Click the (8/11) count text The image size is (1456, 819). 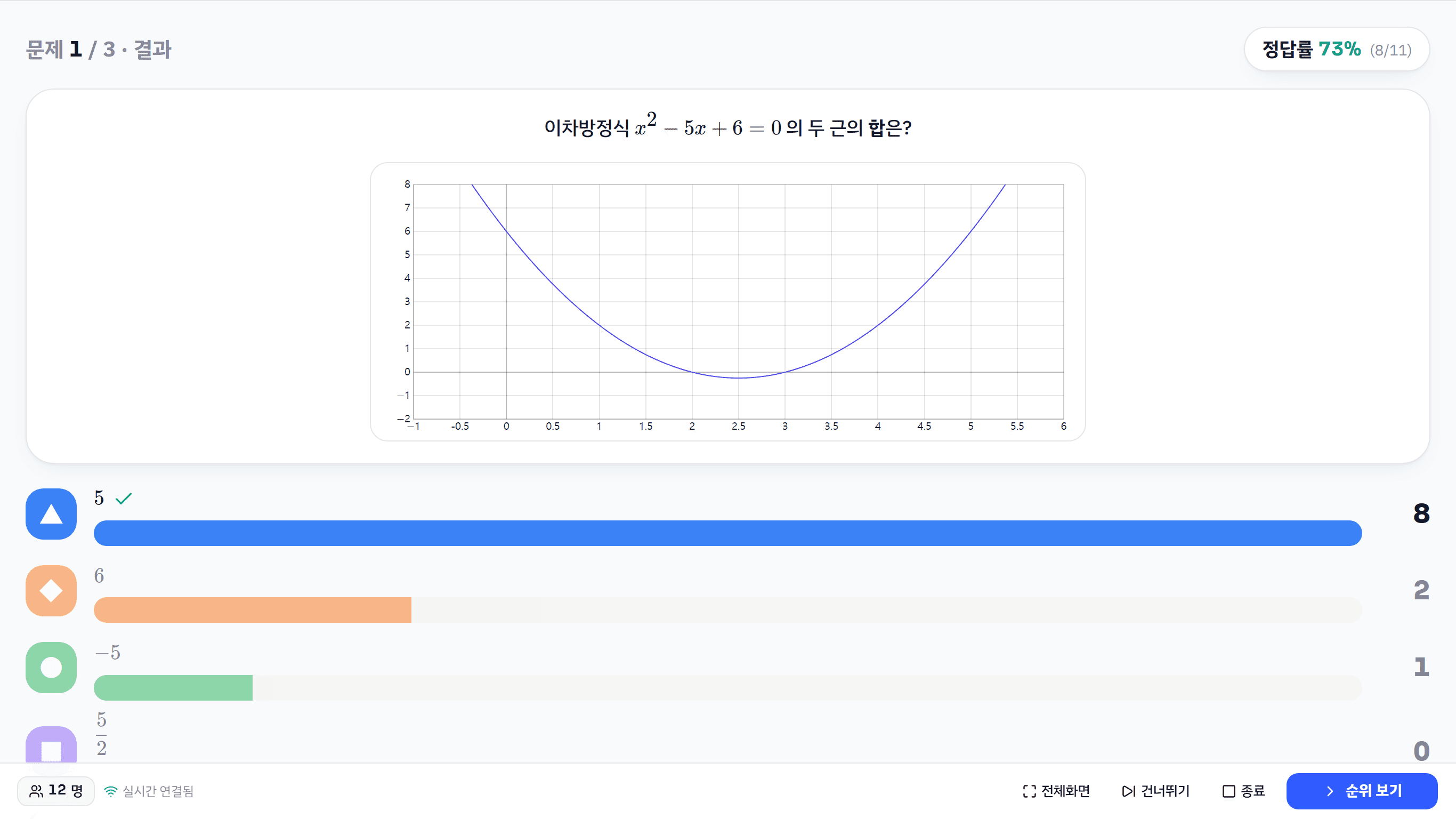pyautogui.click(x=1390, y=50)
